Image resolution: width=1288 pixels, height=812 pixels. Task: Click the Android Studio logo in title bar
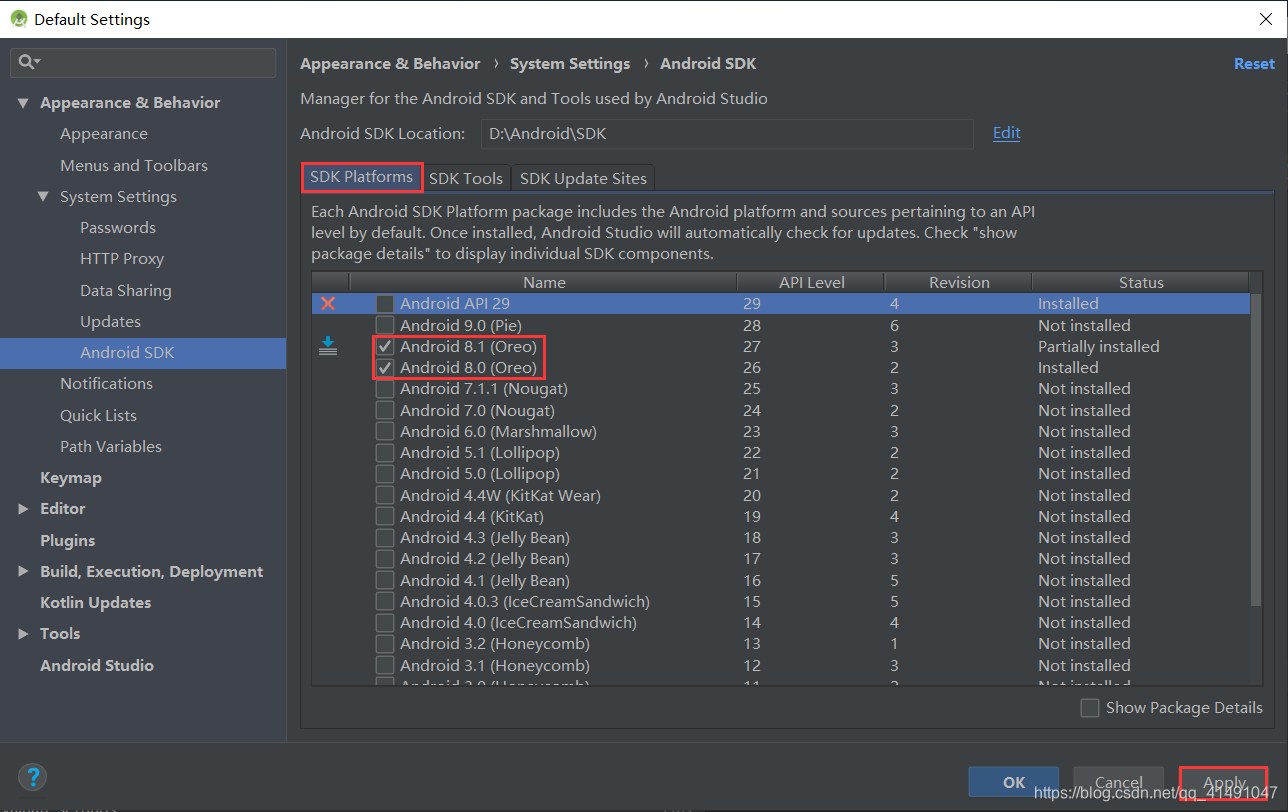click(19, 19)
